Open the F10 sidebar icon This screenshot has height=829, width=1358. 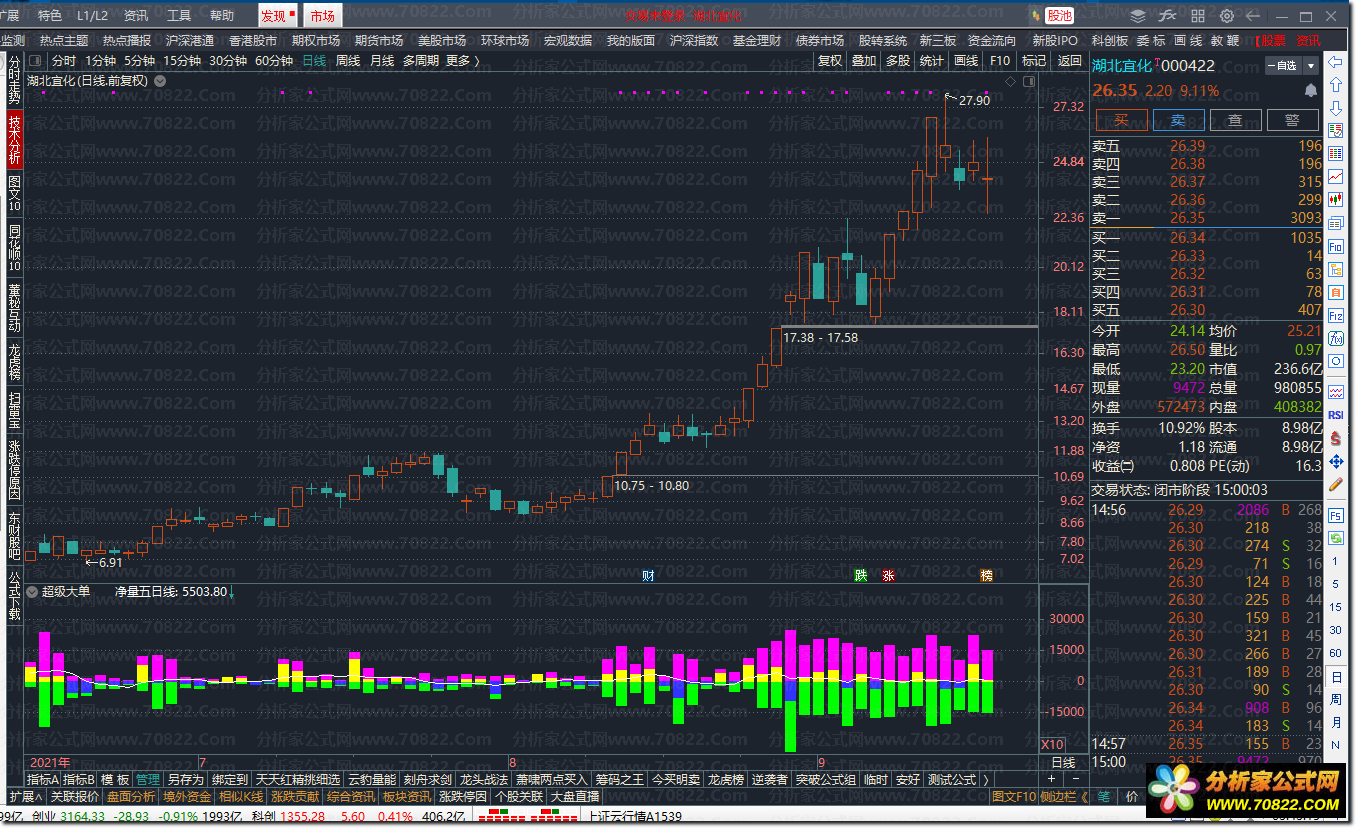click(x=1335, y=246)
